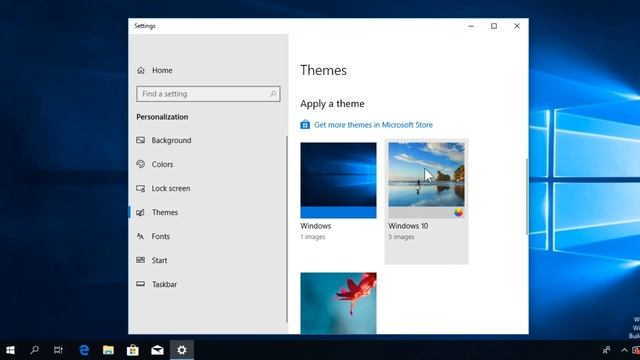The image size is (640, 360).
Task: Click the Settings gear on taskbar
Action: [182, 350]
